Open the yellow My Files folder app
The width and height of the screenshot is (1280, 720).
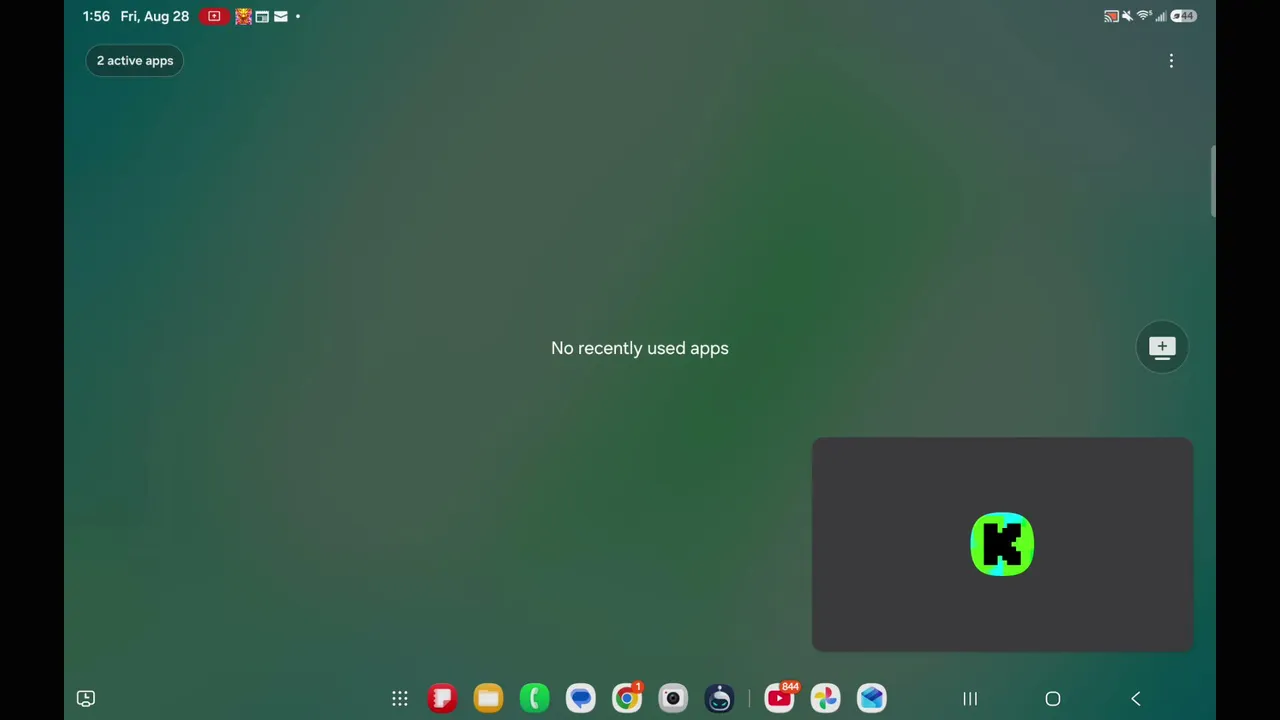[x=488, y=698]
